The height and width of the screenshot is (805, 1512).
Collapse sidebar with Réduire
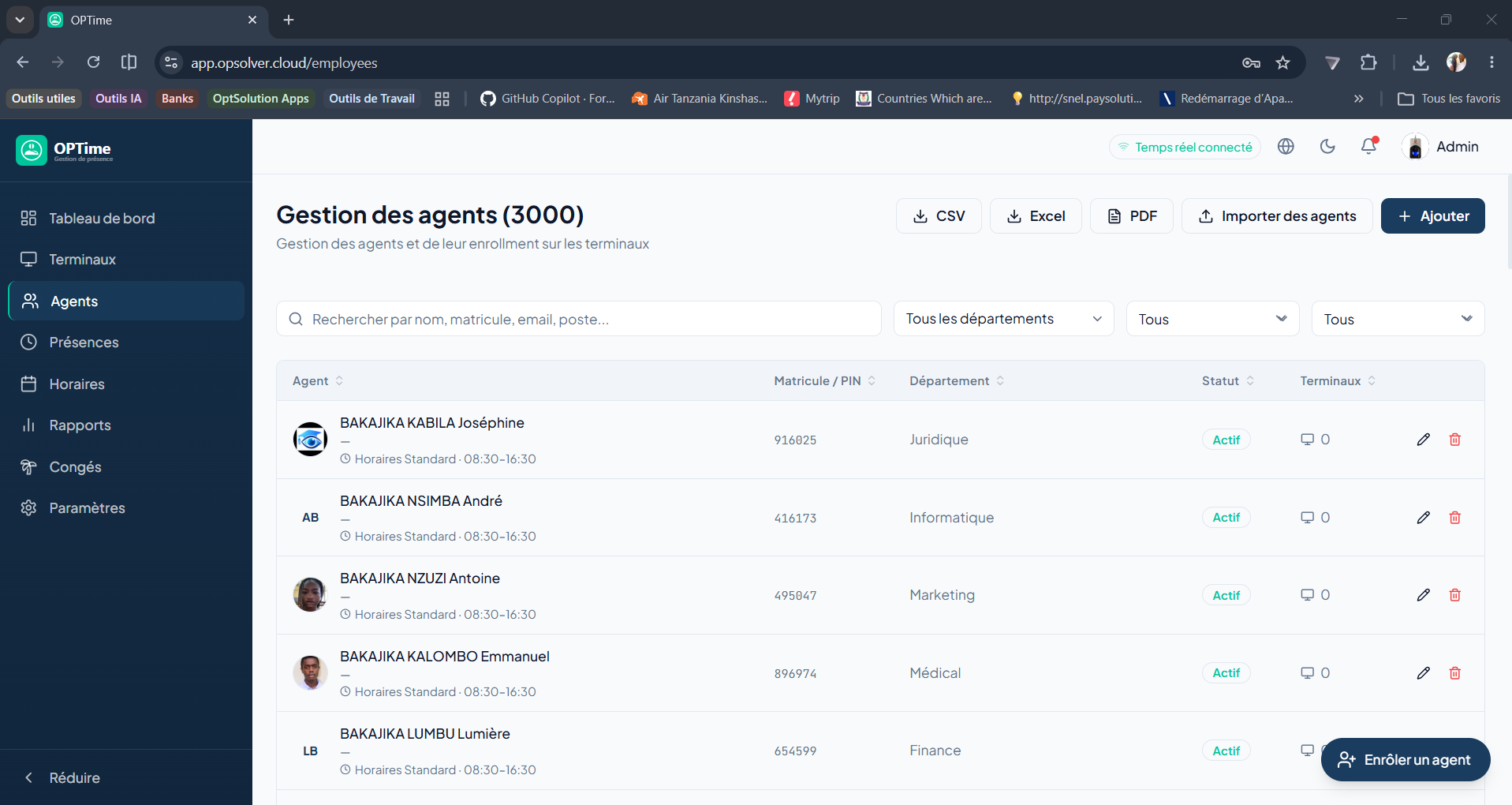click(62, 778)
